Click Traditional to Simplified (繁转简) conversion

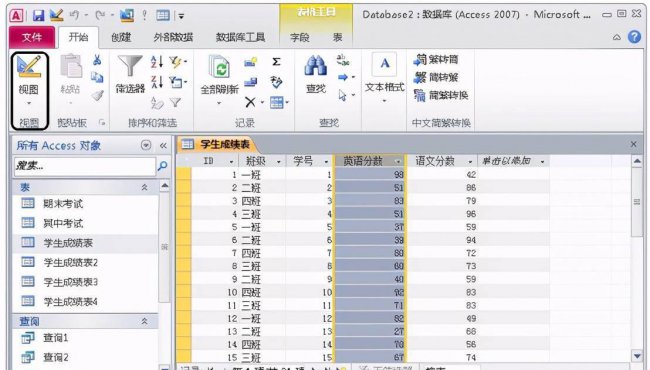[436, 60]
